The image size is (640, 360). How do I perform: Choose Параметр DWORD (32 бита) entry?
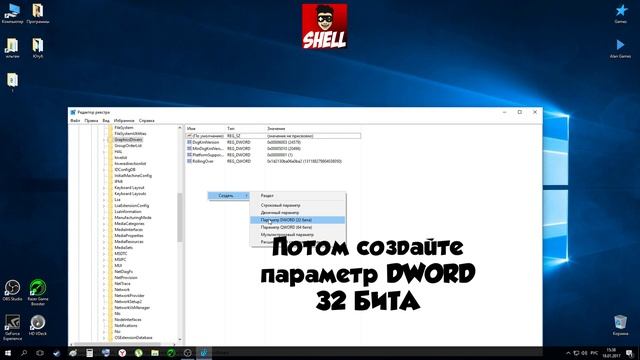[x=298, y=220]
